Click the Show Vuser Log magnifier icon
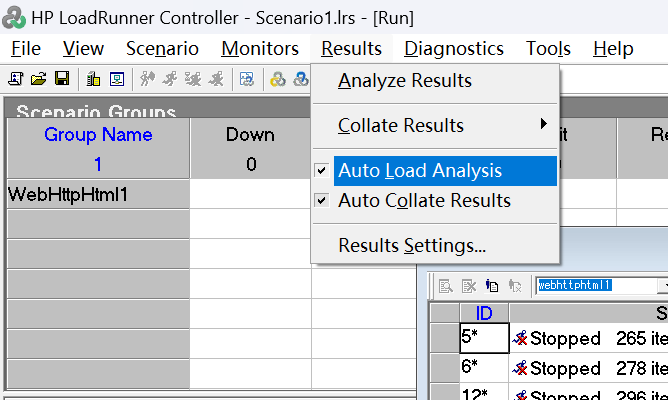This screenshot has width=668, height=400. click(446, 286)
